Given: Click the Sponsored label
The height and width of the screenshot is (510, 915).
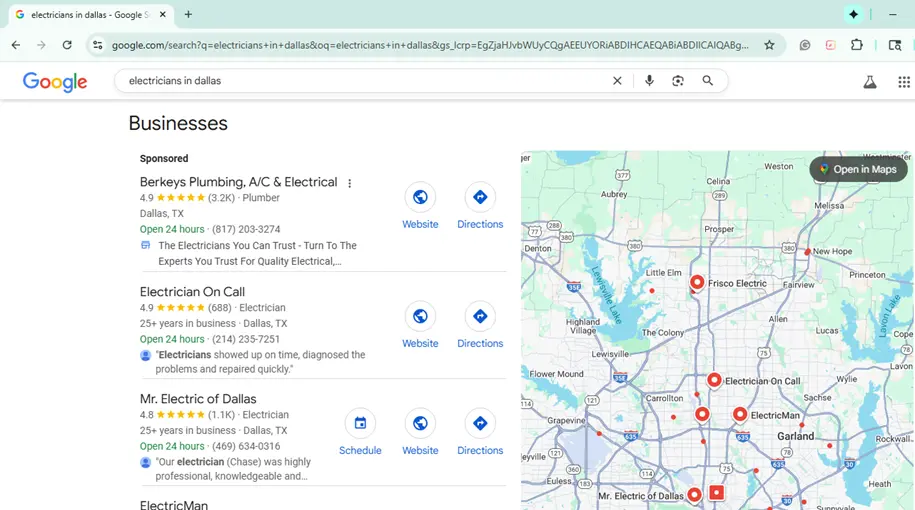Looking at the screenshot, I should click(164, 159).
